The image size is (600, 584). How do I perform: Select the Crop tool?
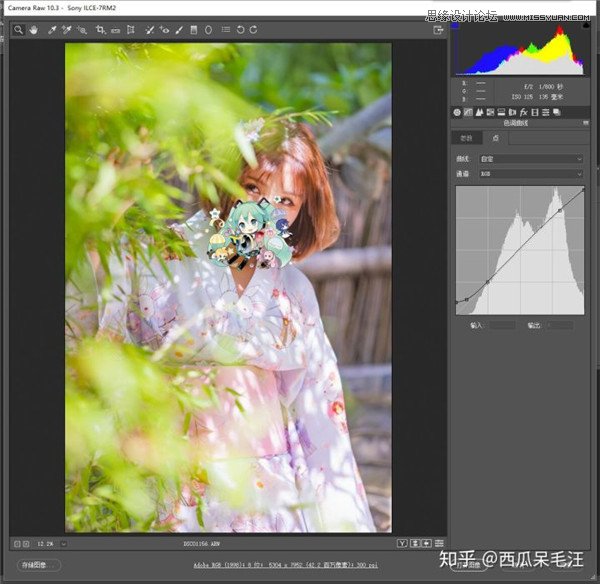click(101, 30)
